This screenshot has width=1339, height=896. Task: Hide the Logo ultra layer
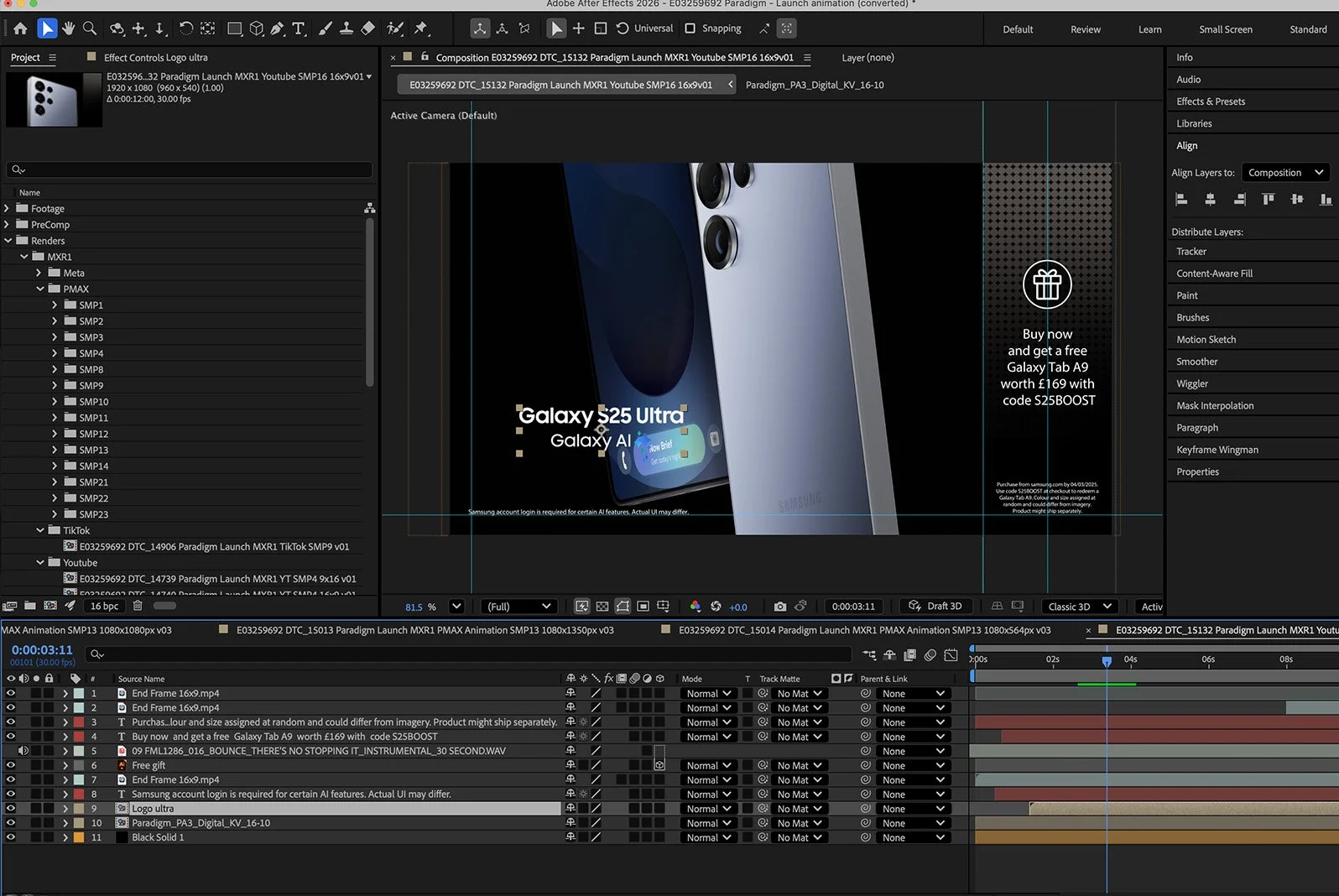coord(11,809)
